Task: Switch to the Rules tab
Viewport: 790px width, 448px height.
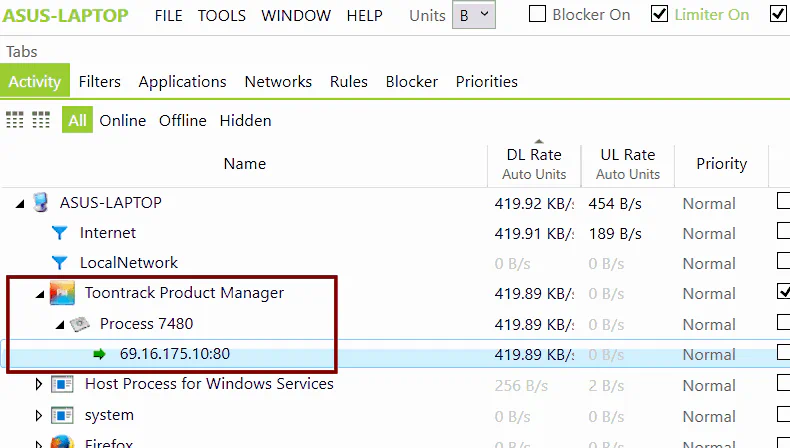Action: (349, 82)
